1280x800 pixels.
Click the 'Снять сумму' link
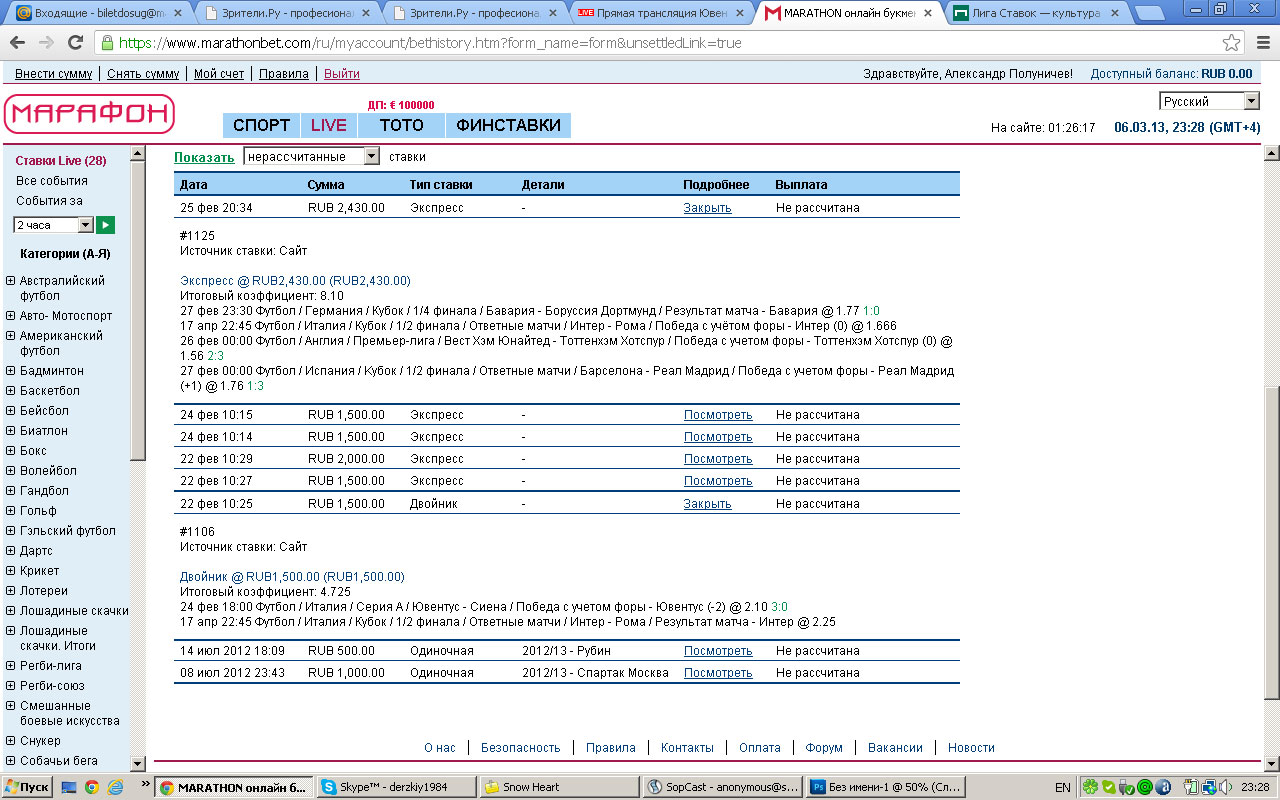pyautogui.click(x=143, y=74)
